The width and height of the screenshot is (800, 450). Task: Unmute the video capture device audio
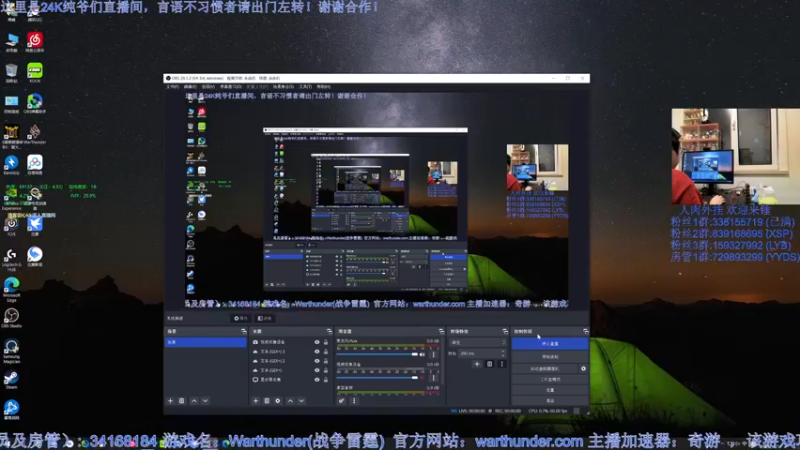click(422, 378)
